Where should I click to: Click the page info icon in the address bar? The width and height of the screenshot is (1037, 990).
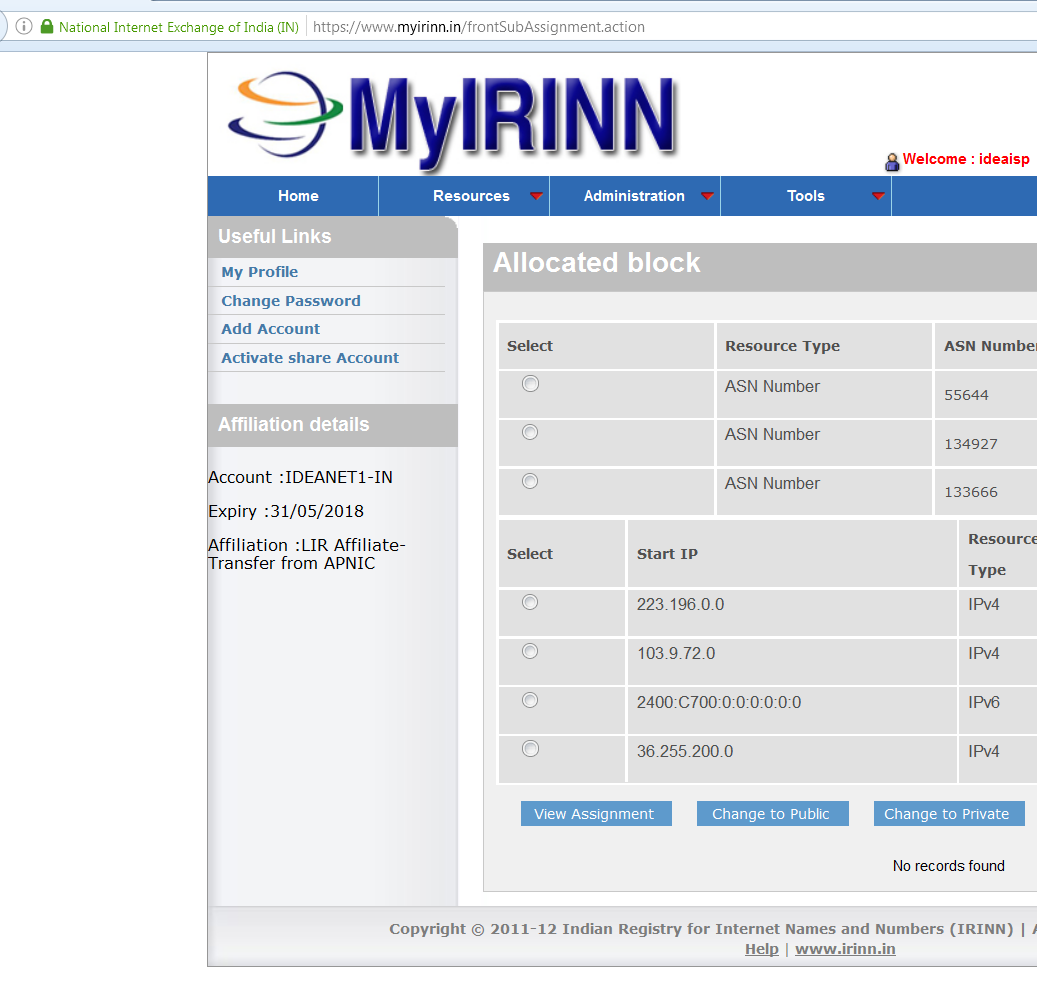click(22, 26)
